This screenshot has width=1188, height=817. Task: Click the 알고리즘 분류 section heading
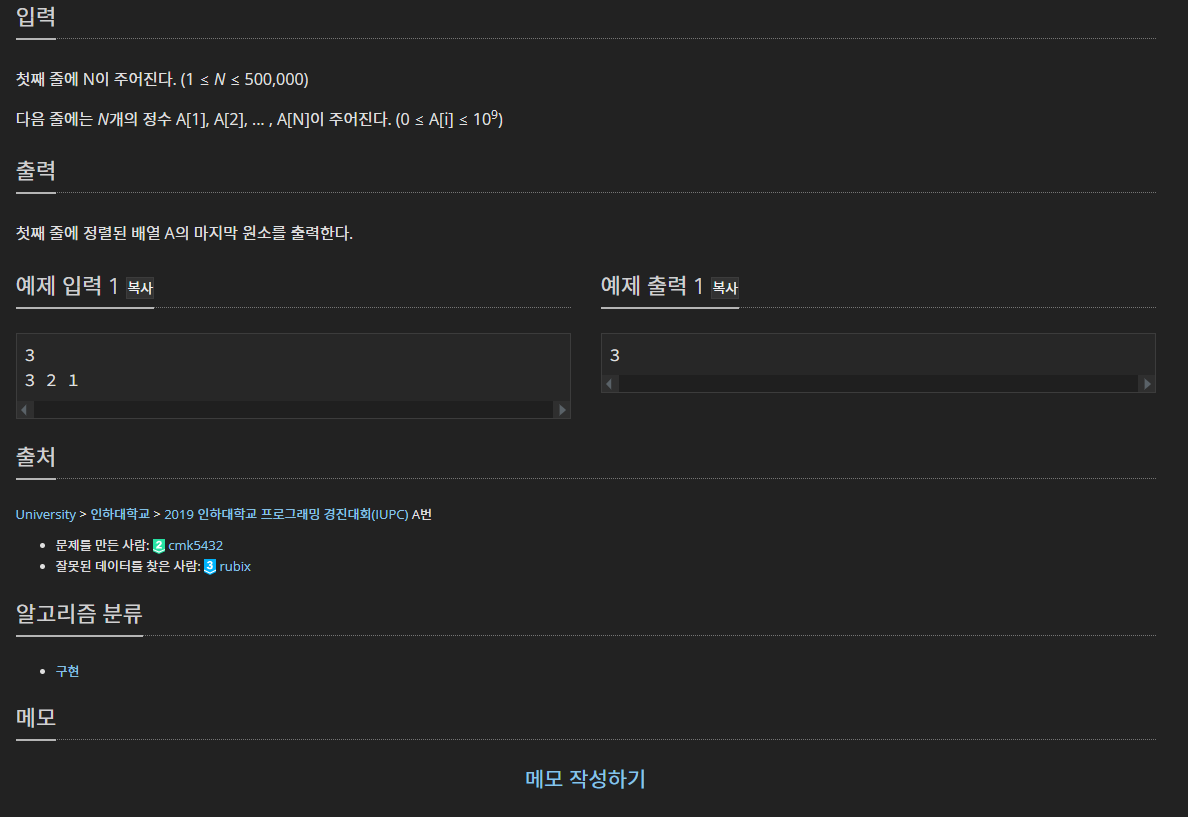pyautogui.click(x=80, y=613)
